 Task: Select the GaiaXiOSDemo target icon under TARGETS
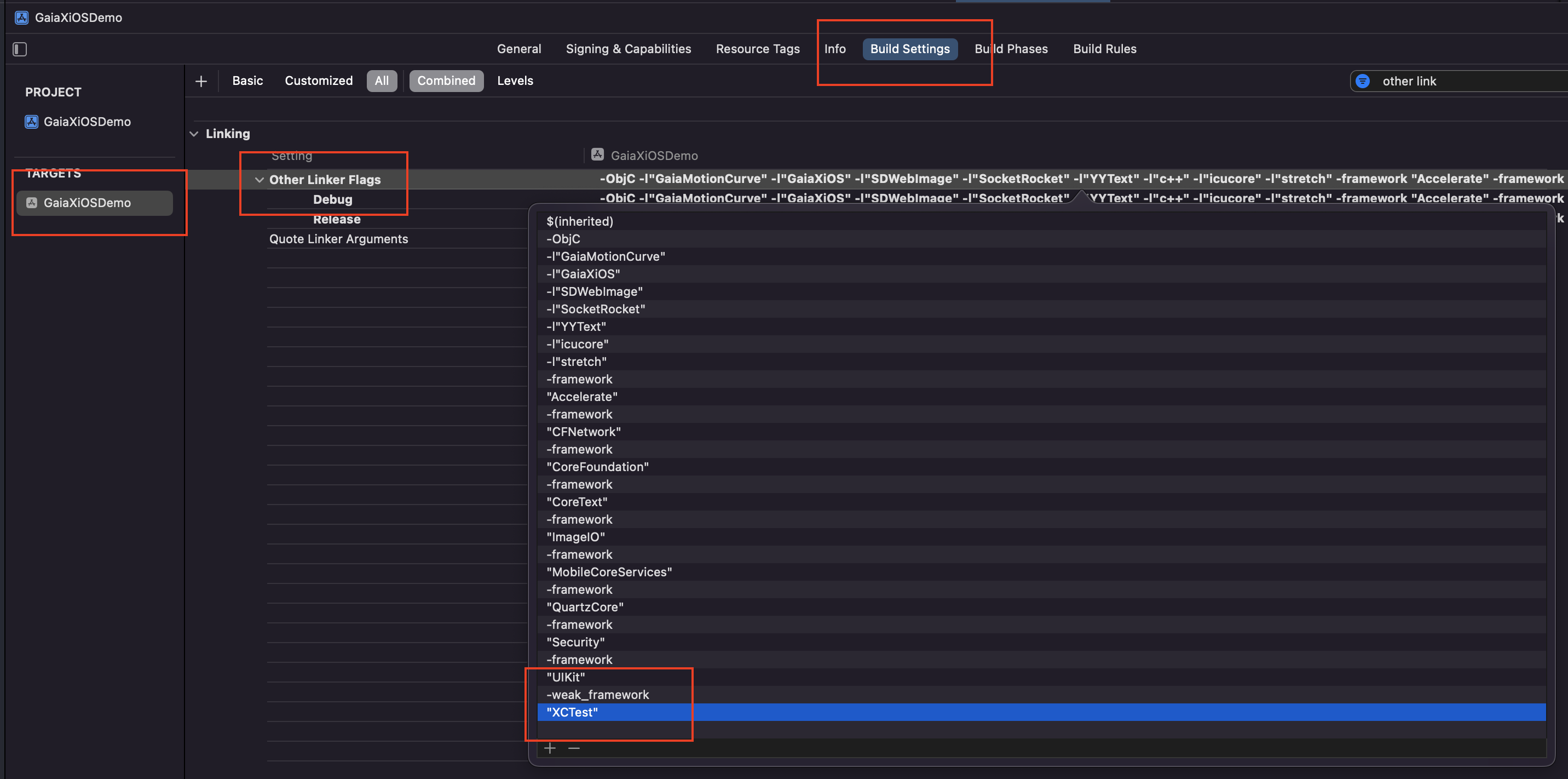point(31,203)
